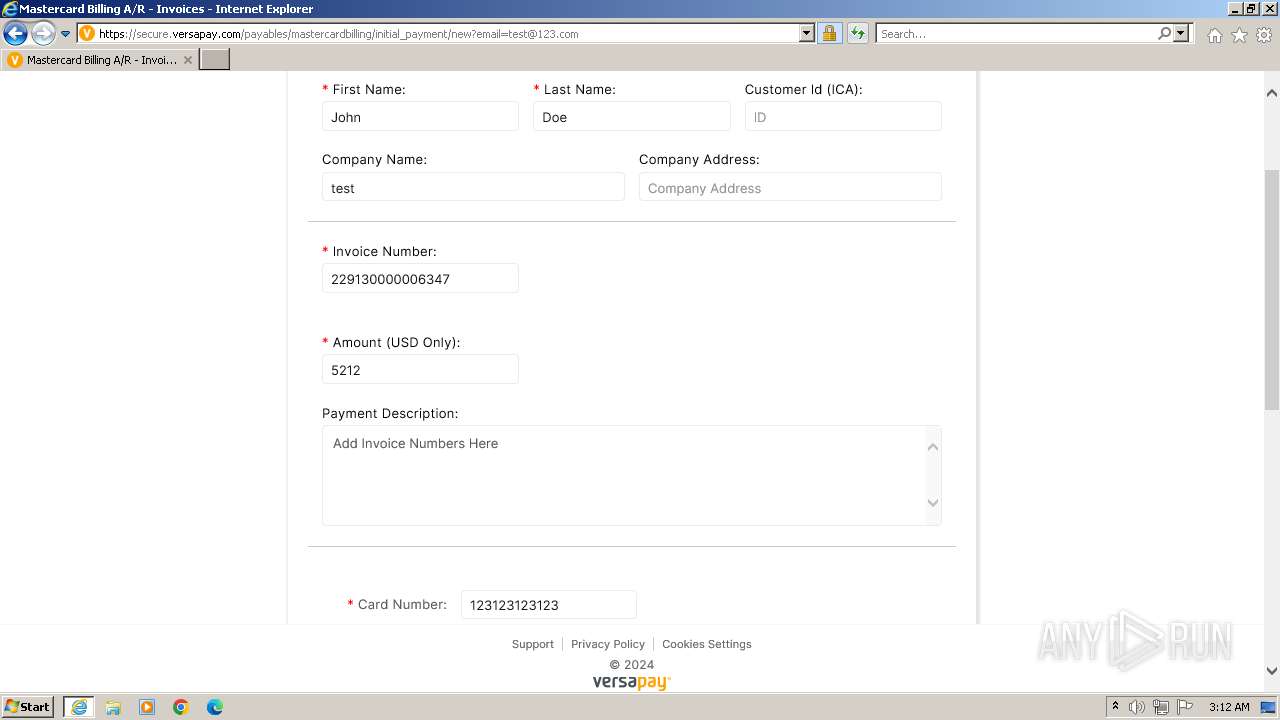Click the network tray icon
Viewport: 1280px width, 720px height.
pos(1161,707)
